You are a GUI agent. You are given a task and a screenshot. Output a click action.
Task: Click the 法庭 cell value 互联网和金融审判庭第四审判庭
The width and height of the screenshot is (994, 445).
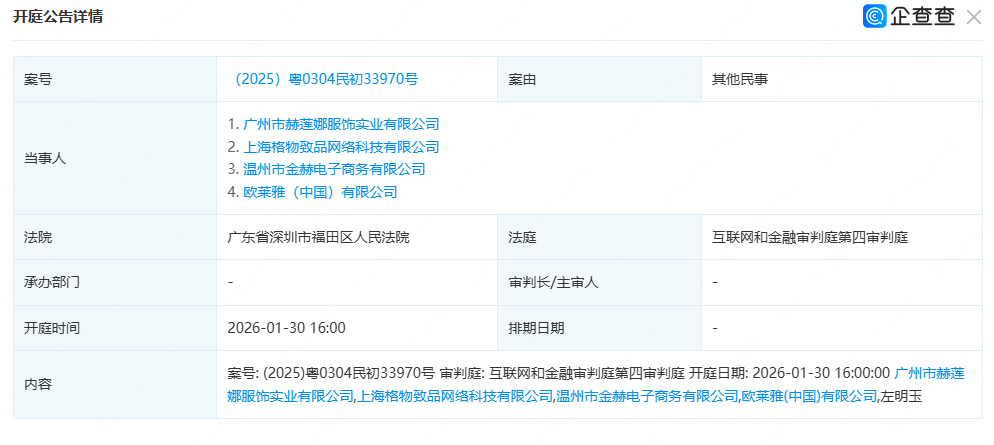[809, 237]
